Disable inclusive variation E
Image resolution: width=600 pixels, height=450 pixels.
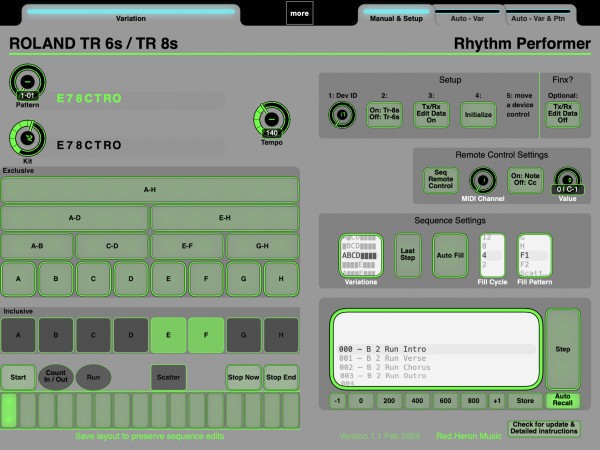[x=168, y=335]
